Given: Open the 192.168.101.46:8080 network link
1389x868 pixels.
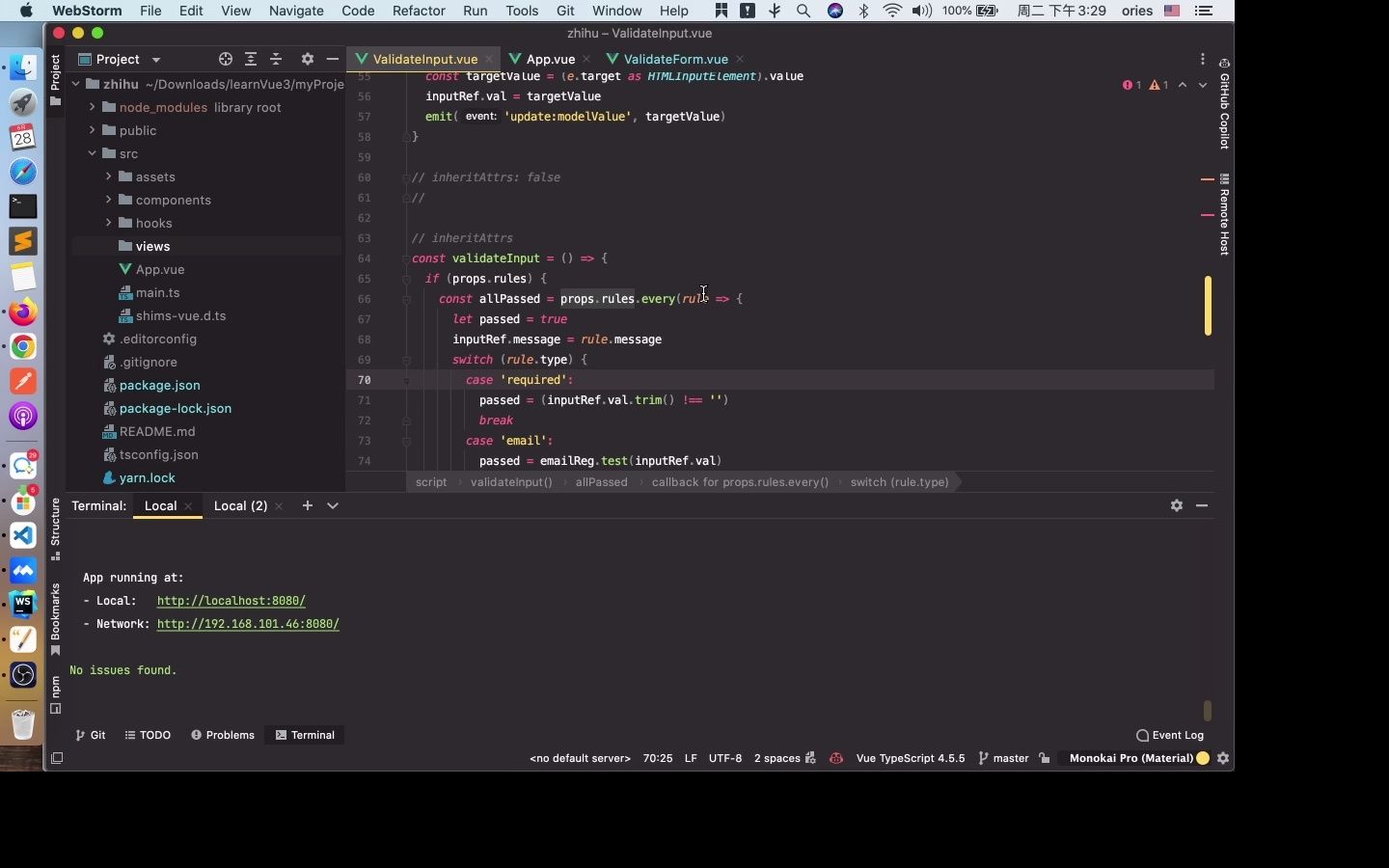Looking at the screenshot, I should (248, 624).
